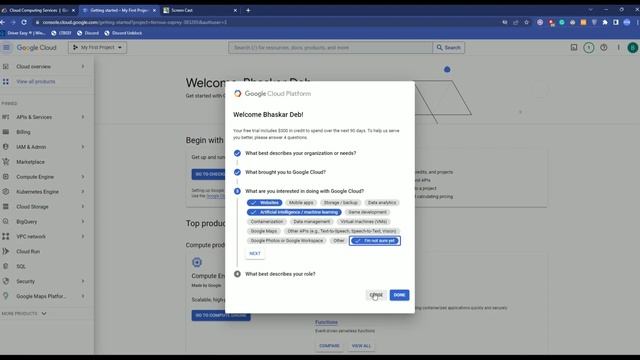Screen dimensions: 640x360
Task: Open the browser extensions puzzle icon
Action: coord(605,22)
